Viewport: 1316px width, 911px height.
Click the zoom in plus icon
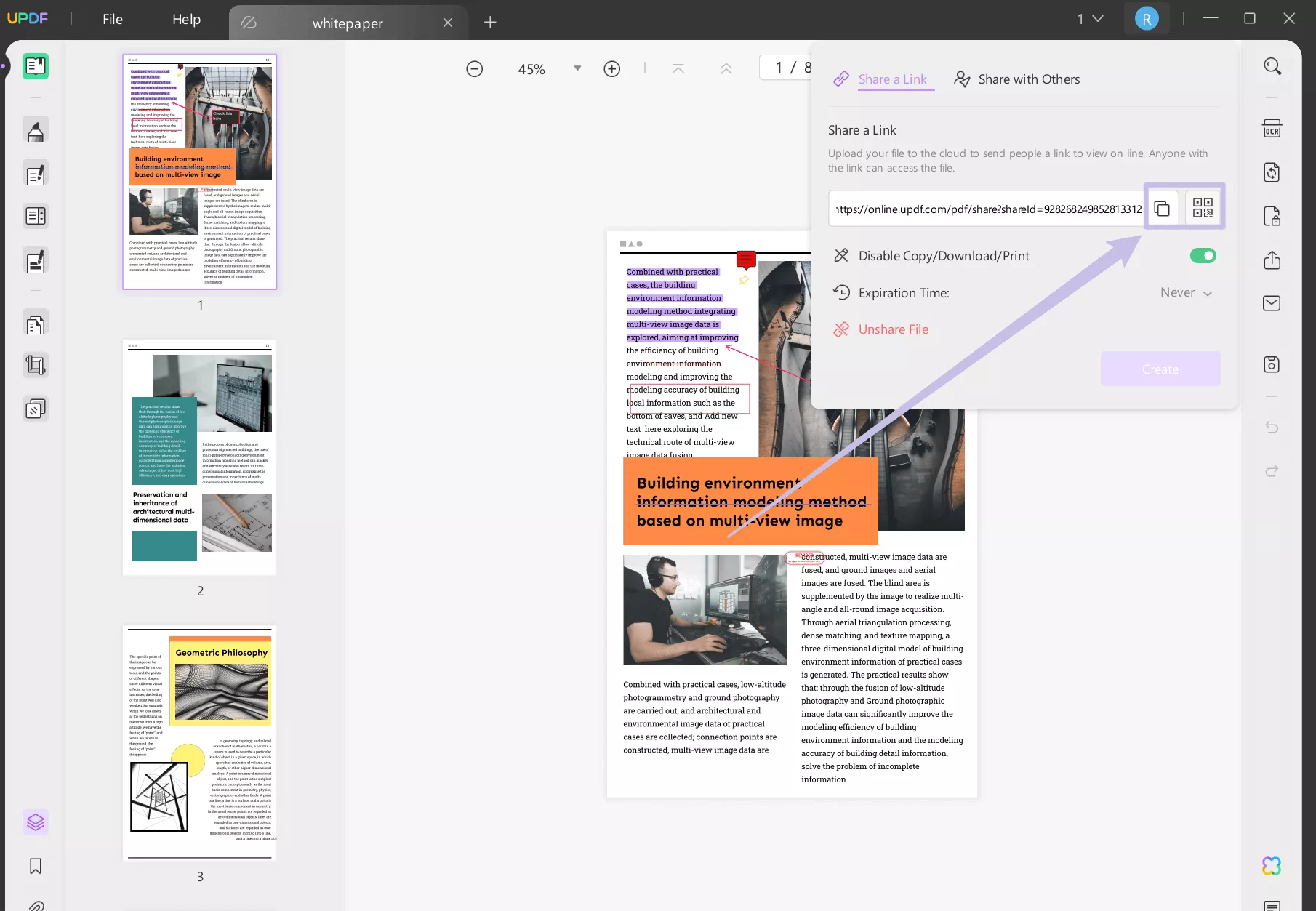click(611, 69)
